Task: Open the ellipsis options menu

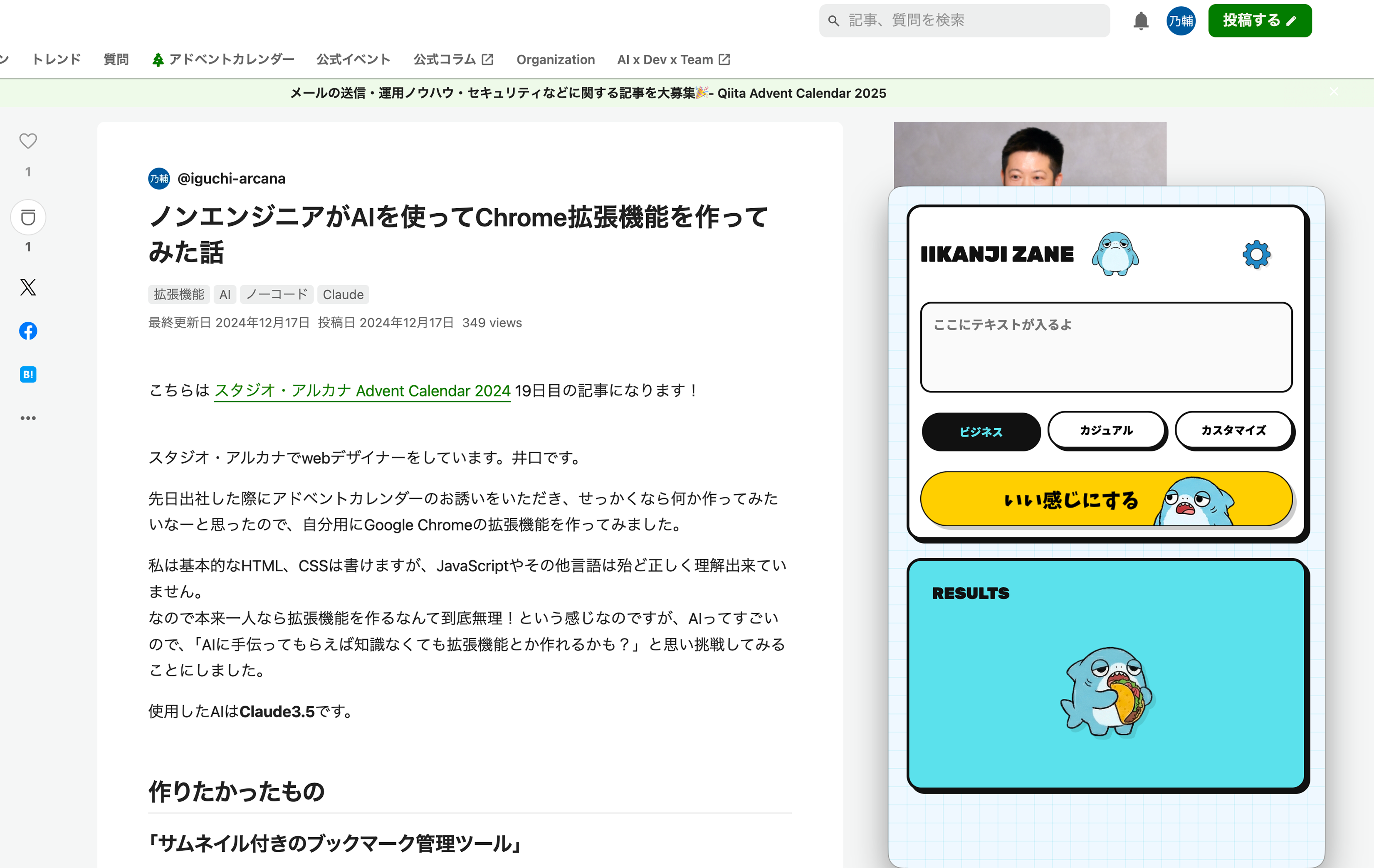Action: click(27, 417)
